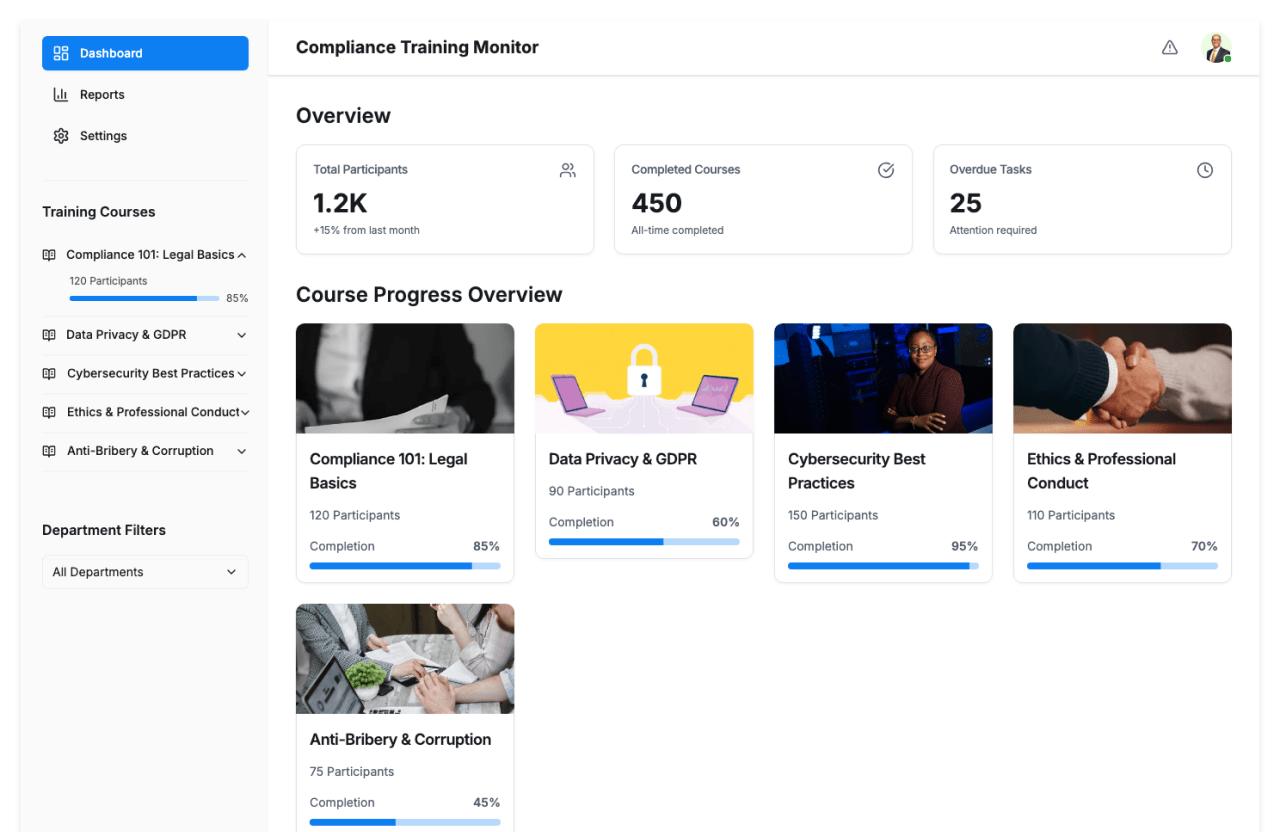The height and width of the screenshot is (832, 1280).
Task: Expand the Cybersecurity Best Practices course
Action: pyautogui.click(x=241, y=374)
